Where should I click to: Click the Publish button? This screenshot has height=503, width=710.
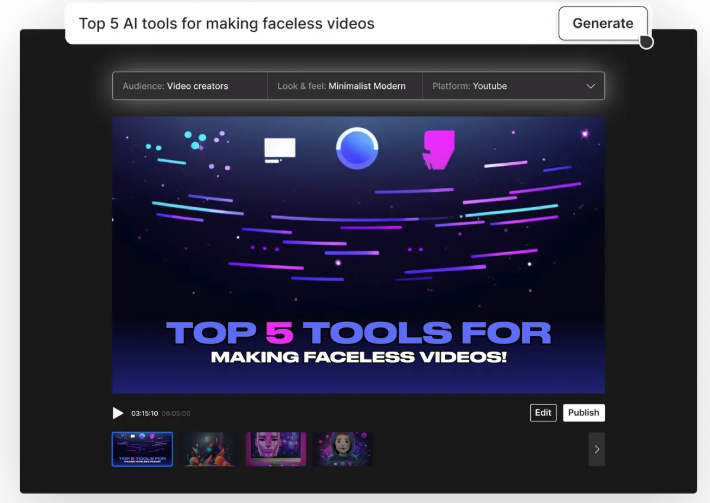point(583,412)
